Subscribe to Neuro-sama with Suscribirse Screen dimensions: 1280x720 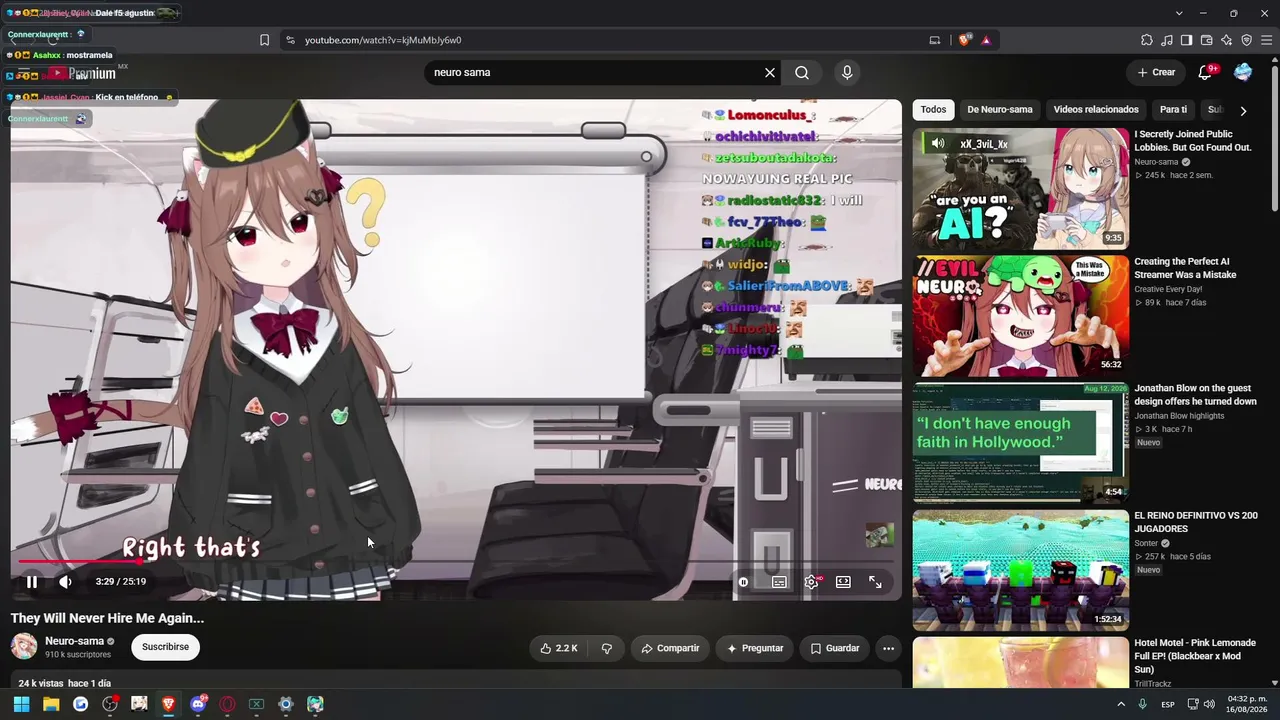[165, 647]
